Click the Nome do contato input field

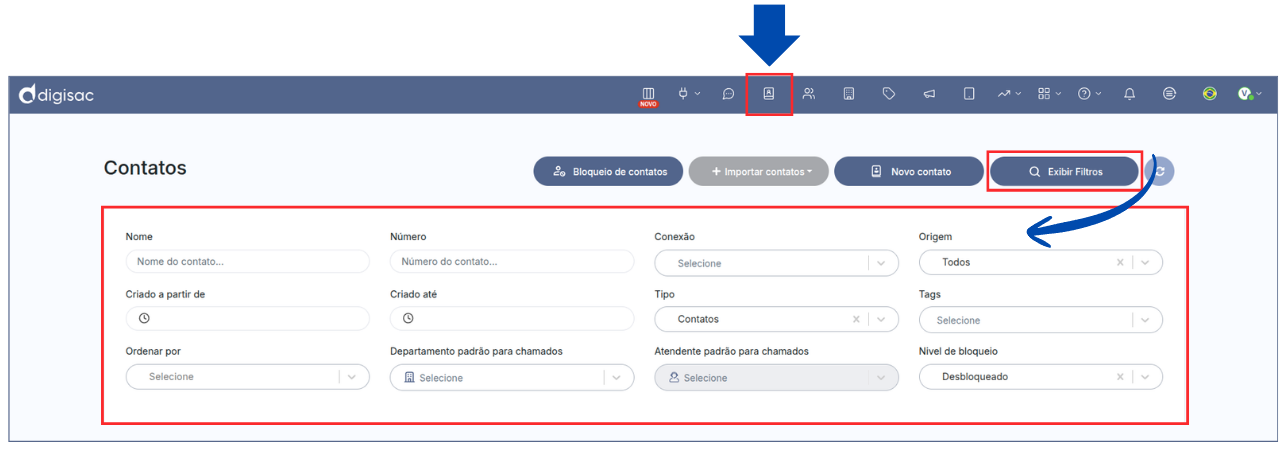tap(247, 262)
